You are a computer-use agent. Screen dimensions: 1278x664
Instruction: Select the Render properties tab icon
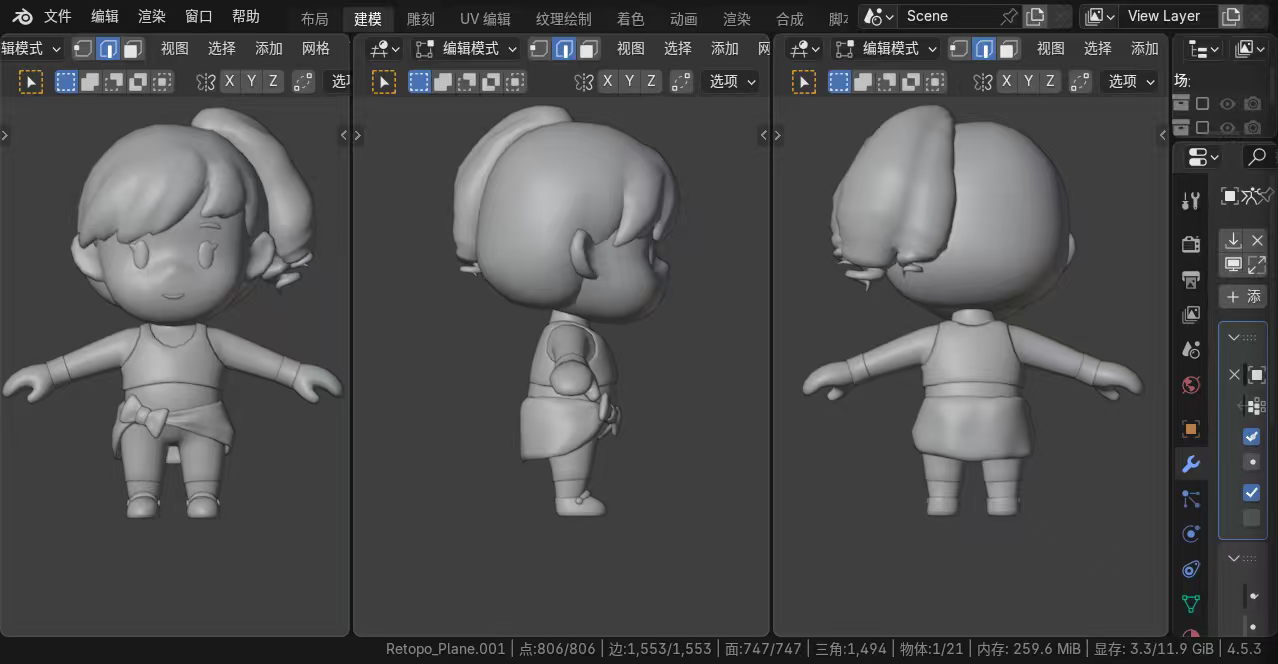pyautogui.click(x=1190, y=244)
